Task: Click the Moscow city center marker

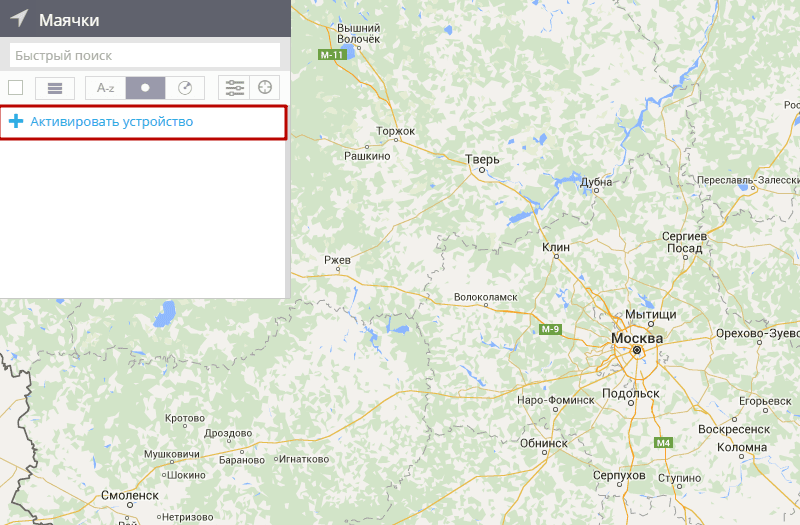Action: 637,350
